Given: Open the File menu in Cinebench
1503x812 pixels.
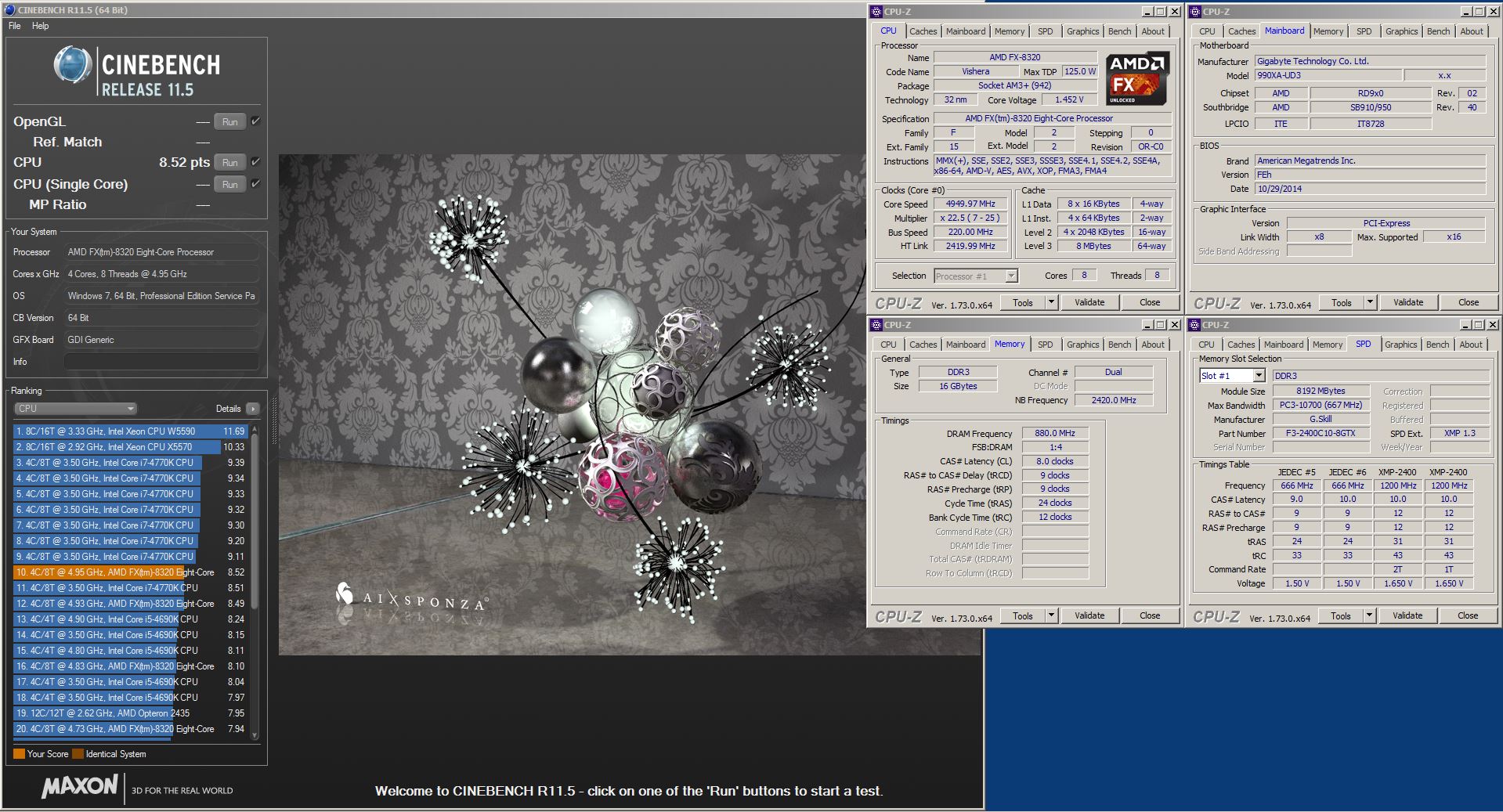Looking at the screenshot, I should click(x=15, y=26).
